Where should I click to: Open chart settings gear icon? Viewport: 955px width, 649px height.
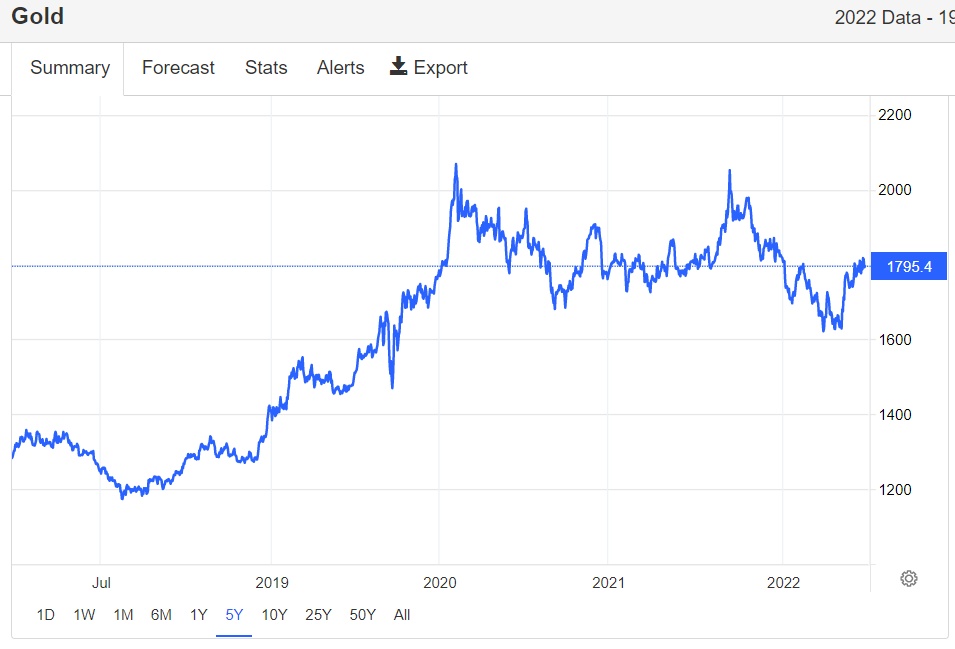click(x=908, y=578)
